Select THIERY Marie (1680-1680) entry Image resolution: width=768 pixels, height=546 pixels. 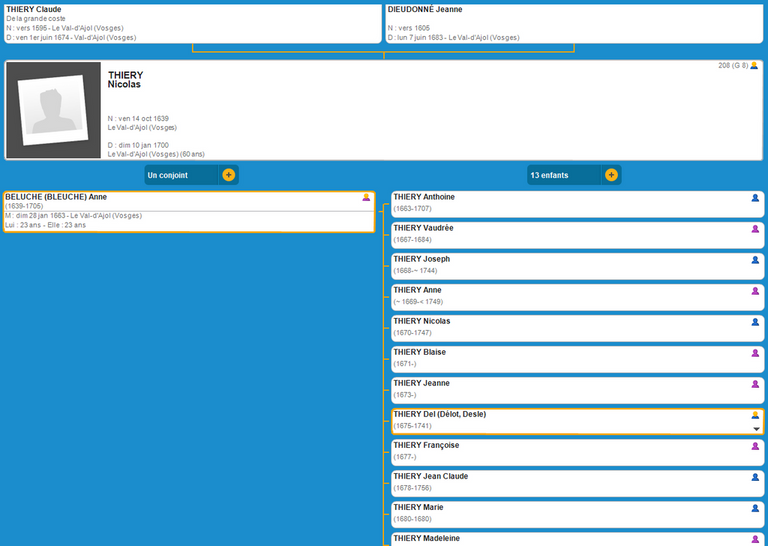pyautogui.click(x=418, y=507)
